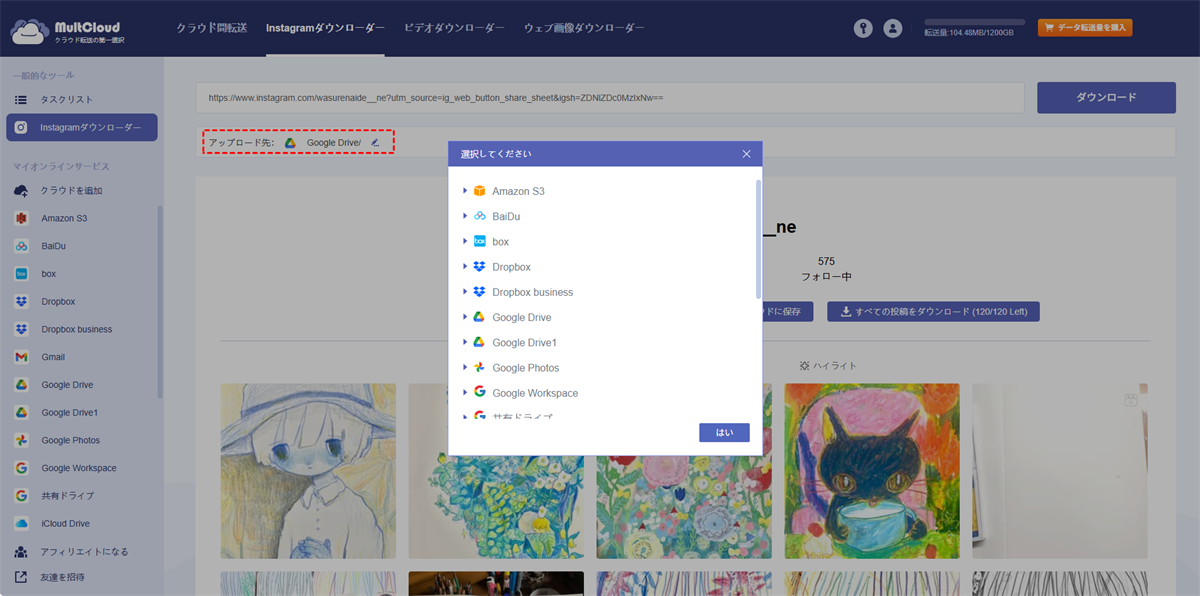The image size is (1200, 596).
Task: Switch to the Instagramダウンローダー tab
Action: pyautogui.click(x=325, y=28)
